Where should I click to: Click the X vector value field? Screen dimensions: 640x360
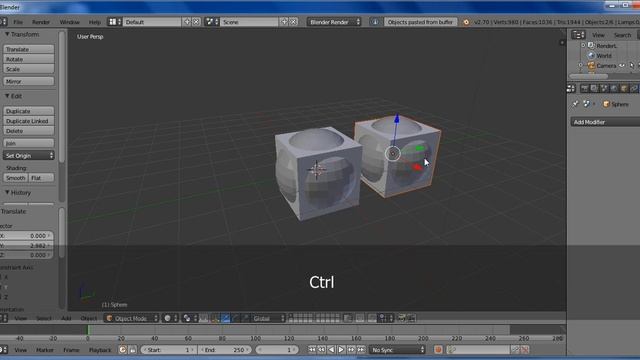[26, 236]
